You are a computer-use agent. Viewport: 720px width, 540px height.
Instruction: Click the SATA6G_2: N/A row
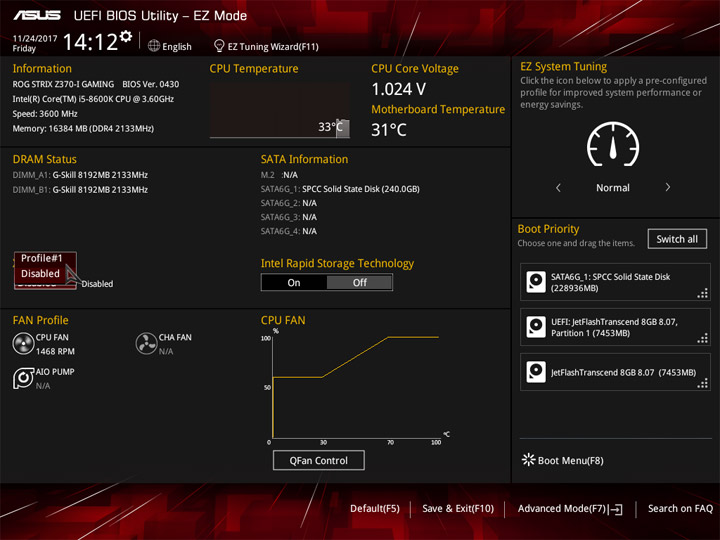[x=289, y=202]
